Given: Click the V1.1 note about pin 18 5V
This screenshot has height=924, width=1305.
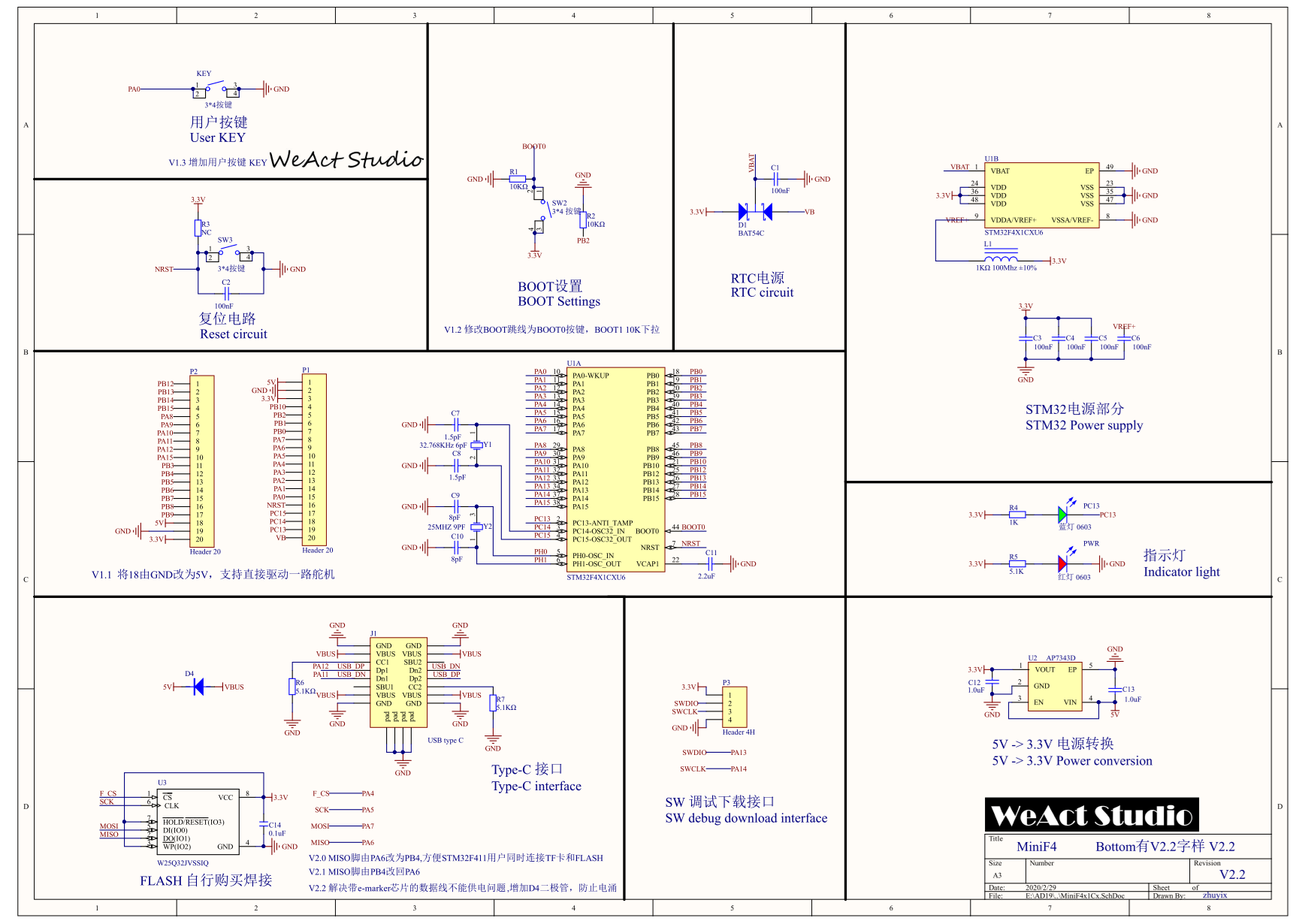Looking at the screenshot, I should pyautogui.click(x=213, y=575).
